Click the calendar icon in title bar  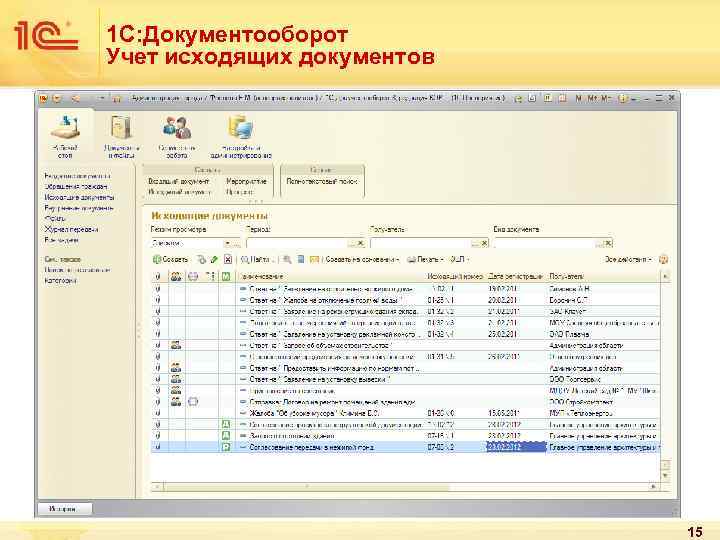pos(562,98)
